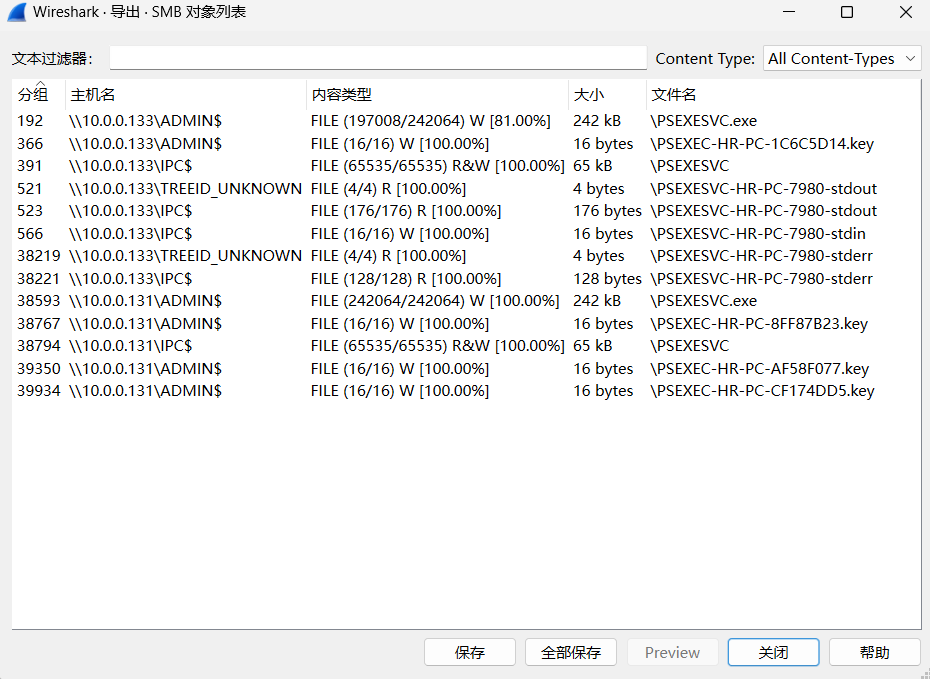Minimize the SMB object list window
Viewport: 930px width, 679px height.
789,12
